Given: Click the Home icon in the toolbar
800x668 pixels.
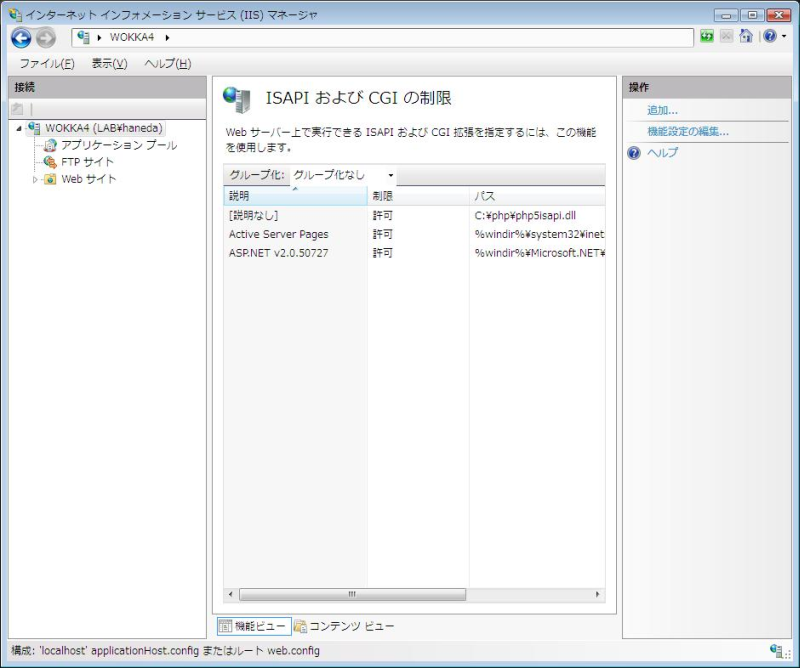Looking at the screenshot, I should (746, 36).
